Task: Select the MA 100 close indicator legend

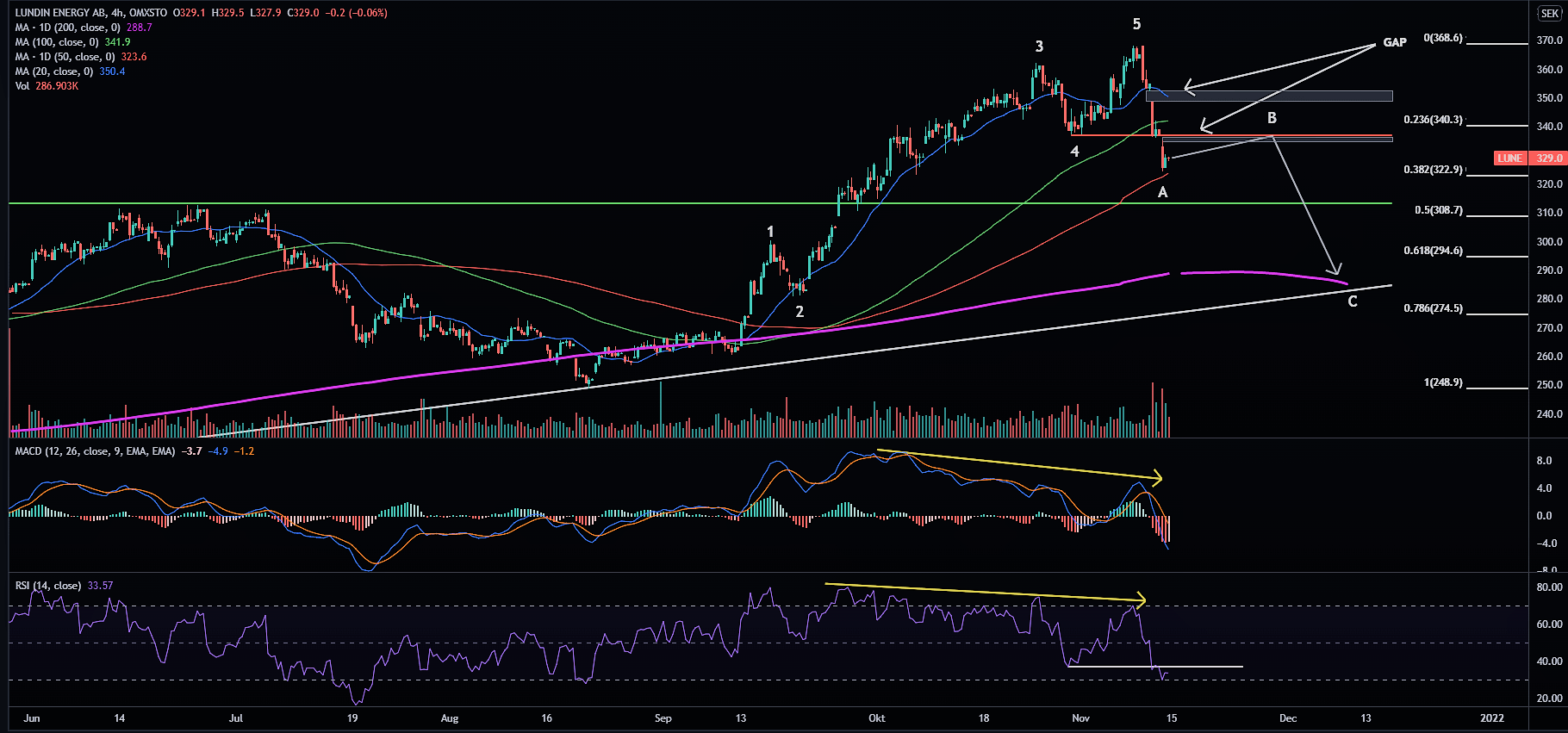Action: click(57, 42)
